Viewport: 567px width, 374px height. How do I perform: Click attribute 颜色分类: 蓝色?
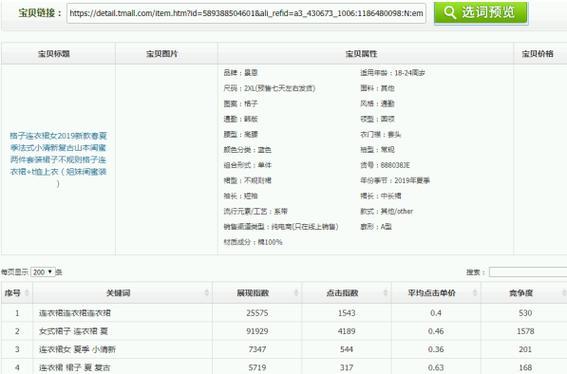[x=247, y=150]
